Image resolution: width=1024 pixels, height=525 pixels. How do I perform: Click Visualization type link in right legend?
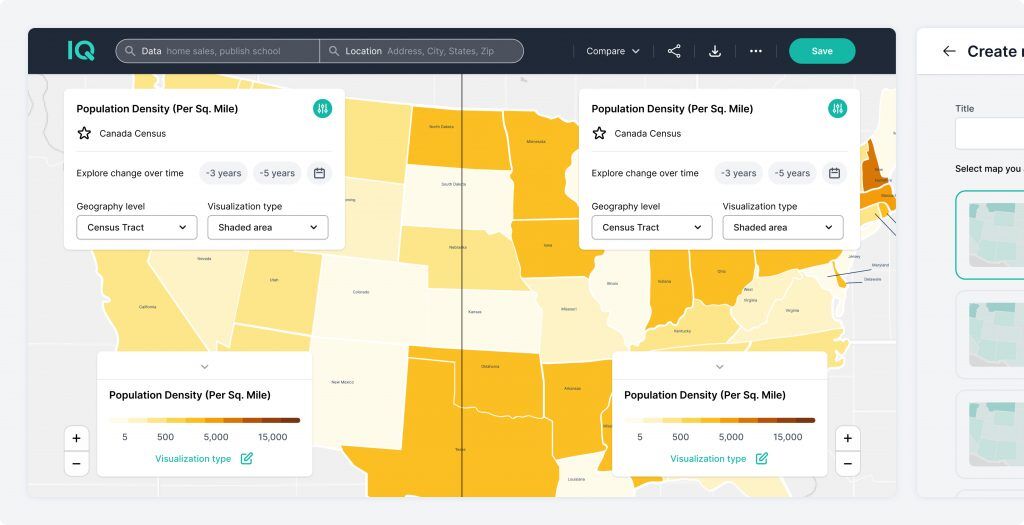[708, 458]
